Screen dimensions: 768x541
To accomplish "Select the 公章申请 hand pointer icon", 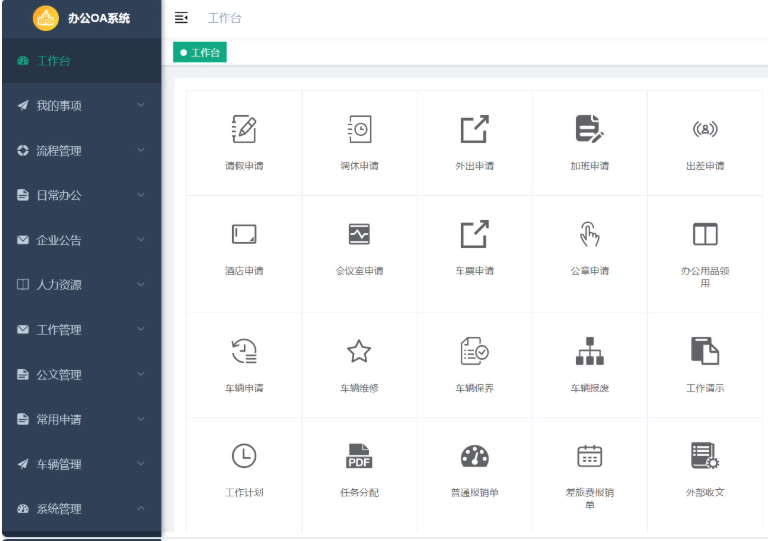I will [590, 234].
